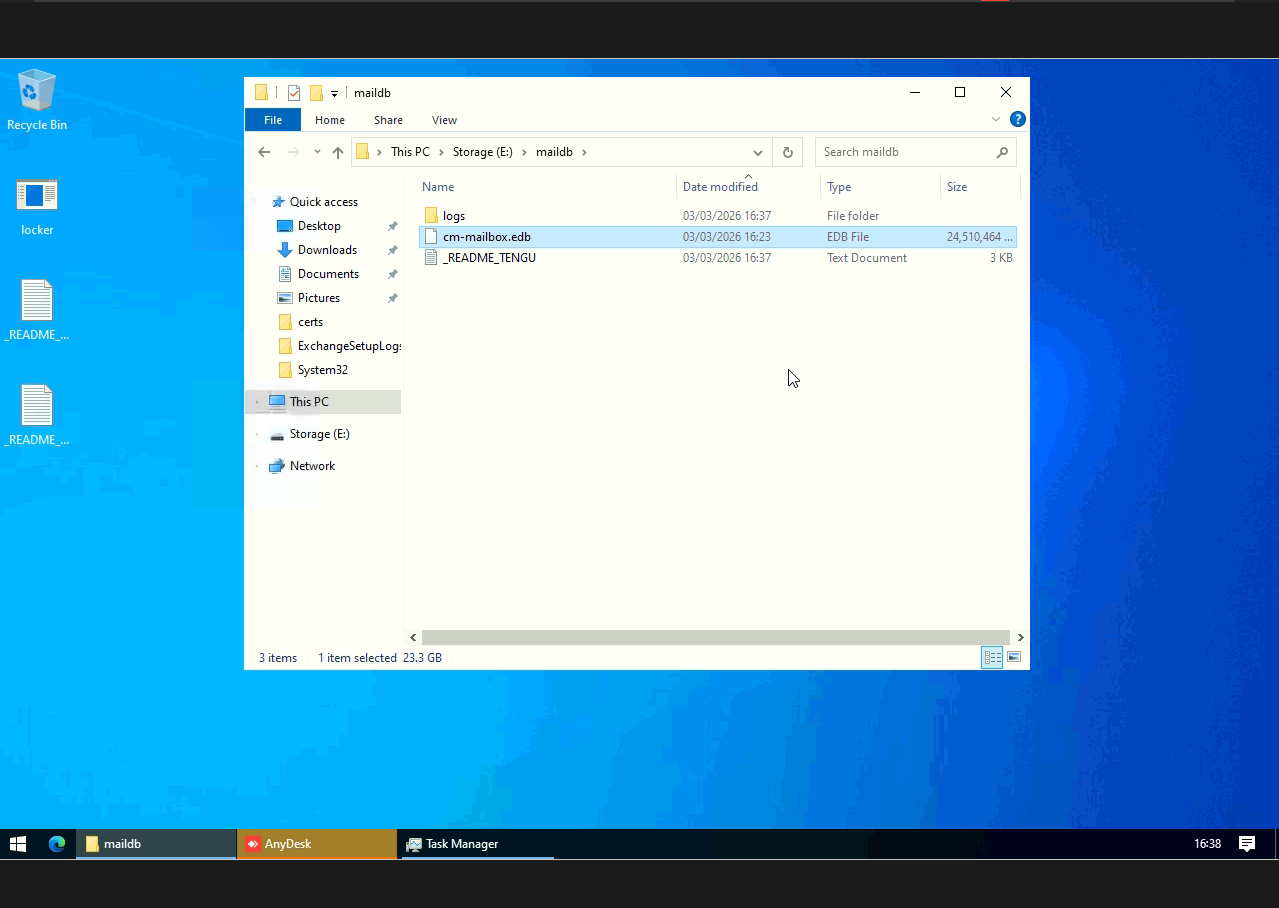Click This PC in the address bar
This screenshot has height=908, width=1279.
click(410, 152)
